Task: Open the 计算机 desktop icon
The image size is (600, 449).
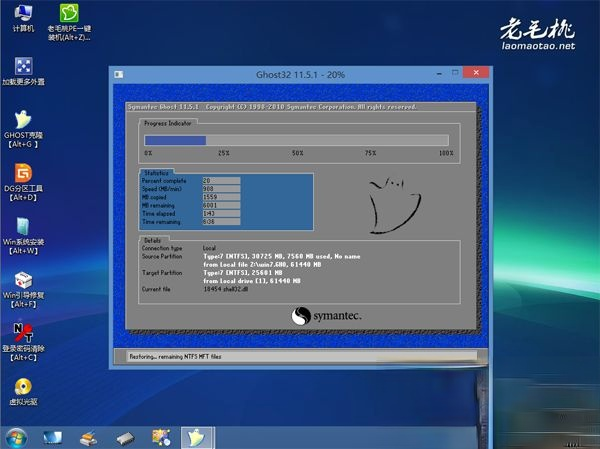Action: [23, 18]
